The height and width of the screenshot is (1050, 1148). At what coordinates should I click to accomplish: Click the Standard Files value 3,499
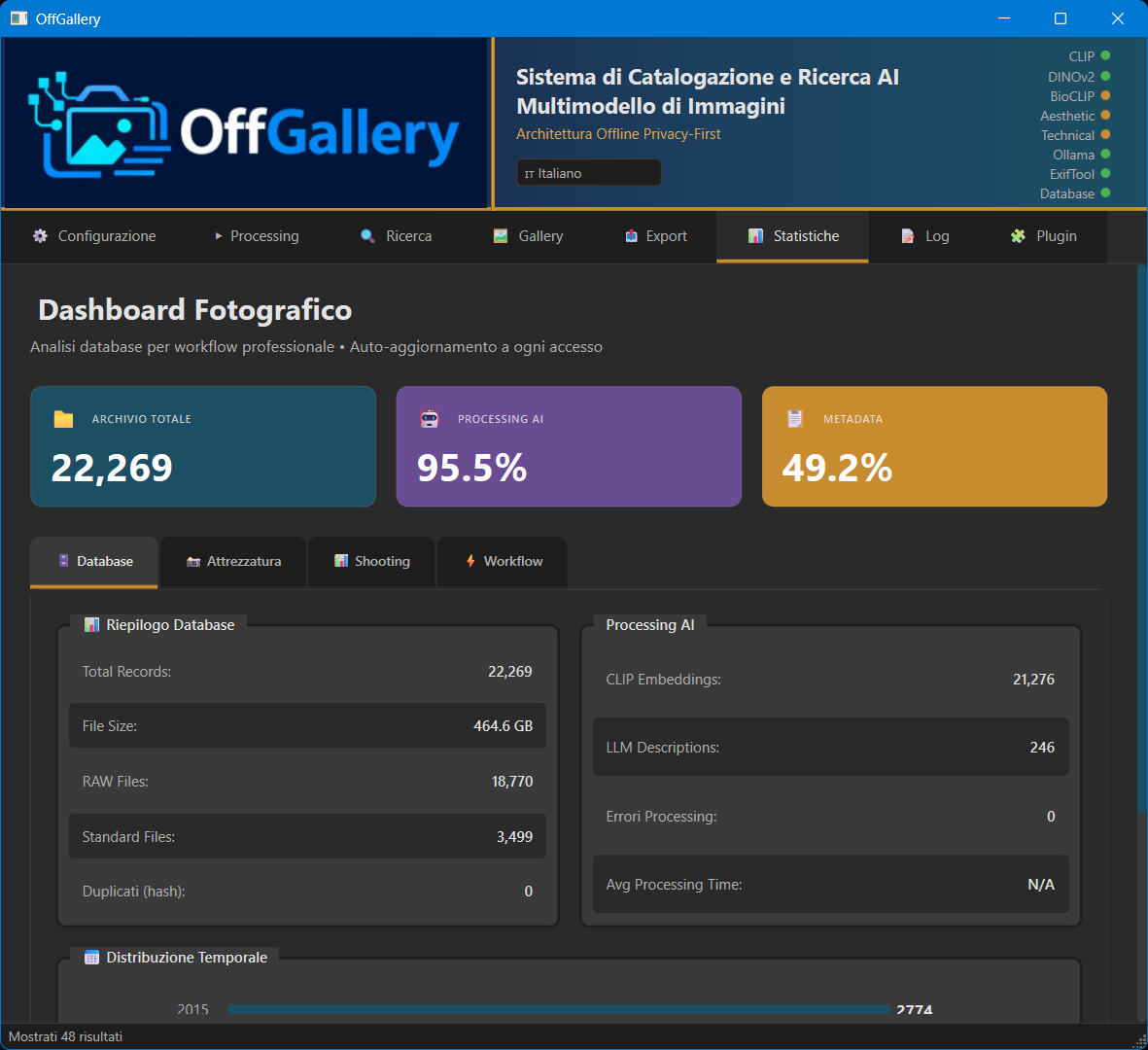(514, 836)
